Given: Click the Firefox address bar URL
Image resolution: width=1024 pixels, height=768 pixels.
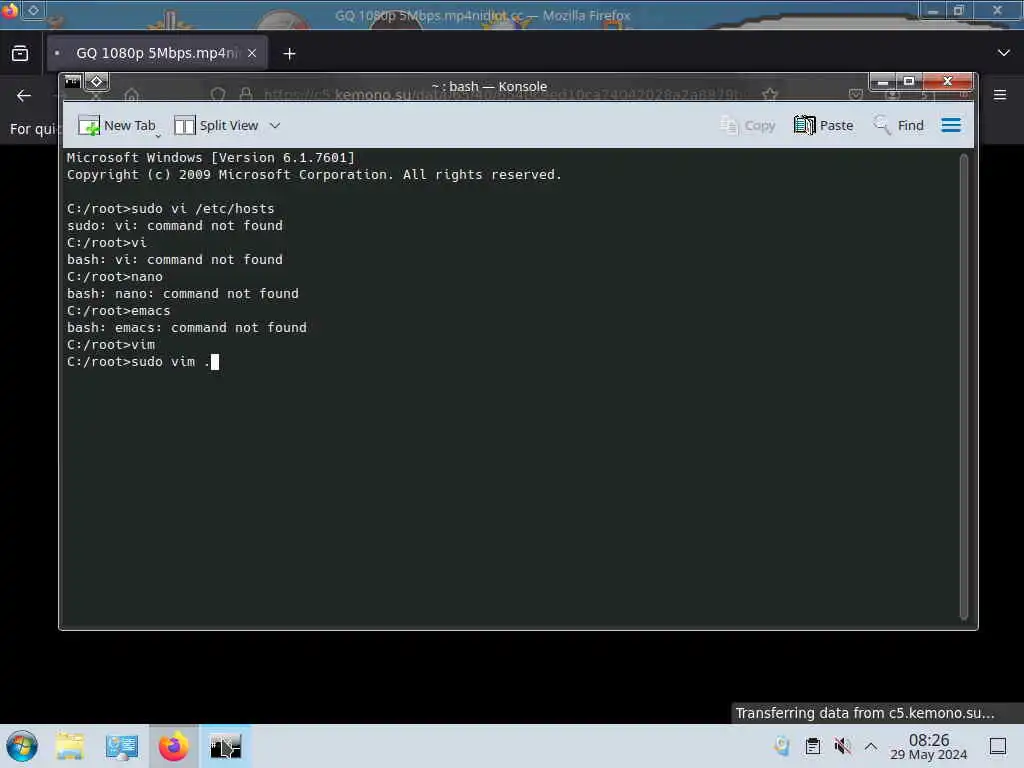Looking at the screenshot, I should (x=503, y=95).
